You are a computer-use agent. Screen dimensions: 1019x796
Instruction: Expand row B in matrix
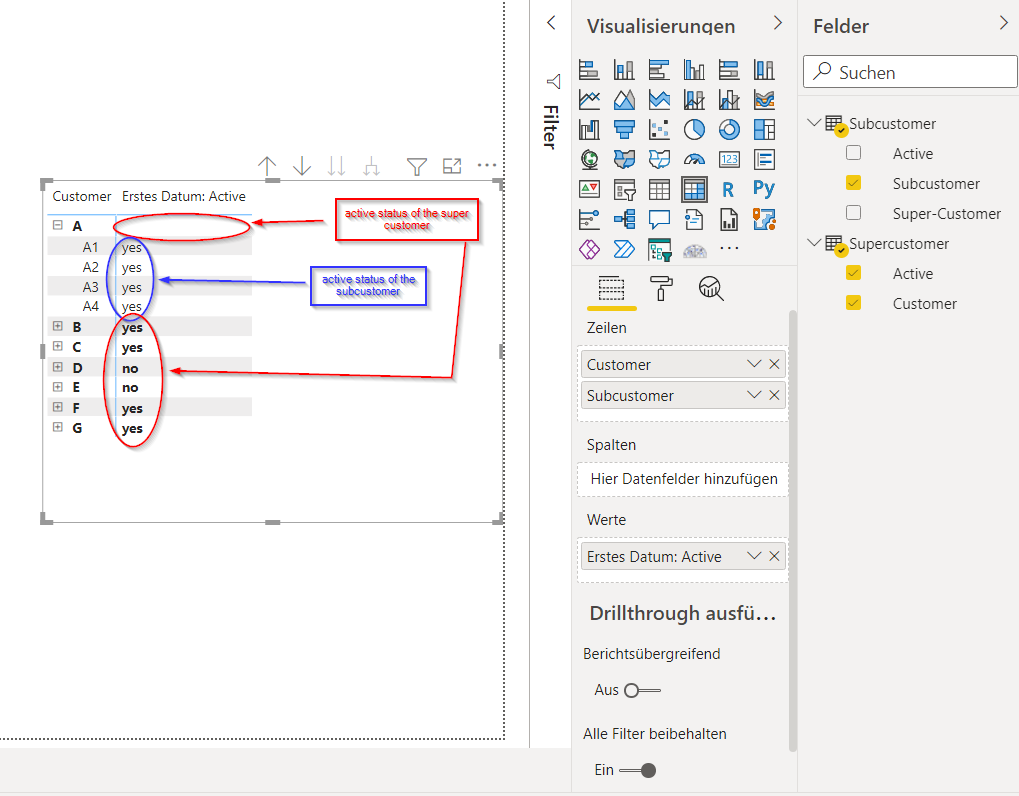58,326
